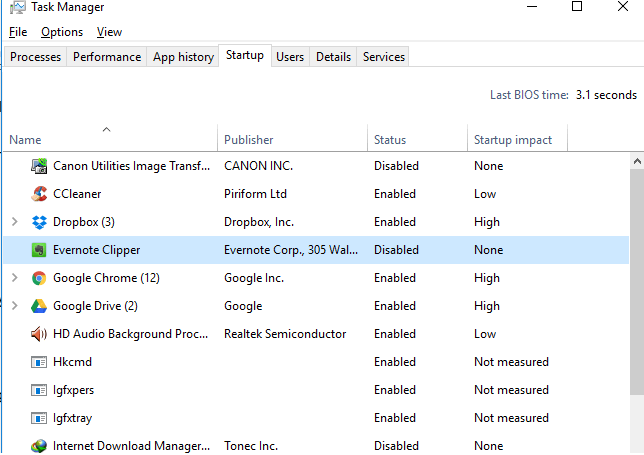Viewport: 644px width, 455px height.
Task: Select the Igfxpers entry name
Action: point(73,390)
